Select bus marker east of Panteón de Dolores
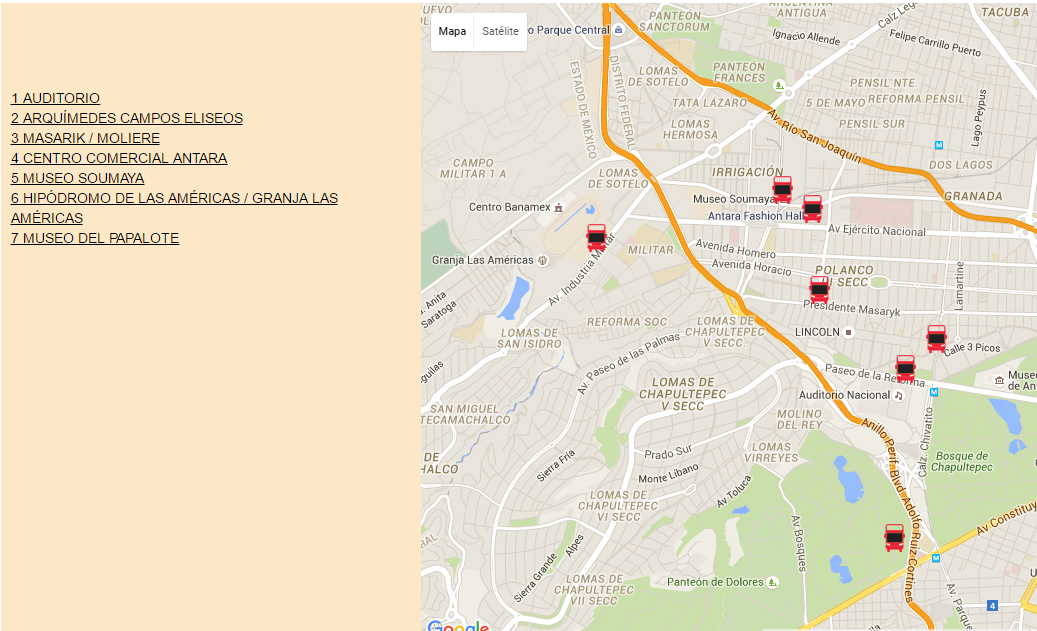The width and height of the screenshot is (1037, 631). tap(894, 538)
